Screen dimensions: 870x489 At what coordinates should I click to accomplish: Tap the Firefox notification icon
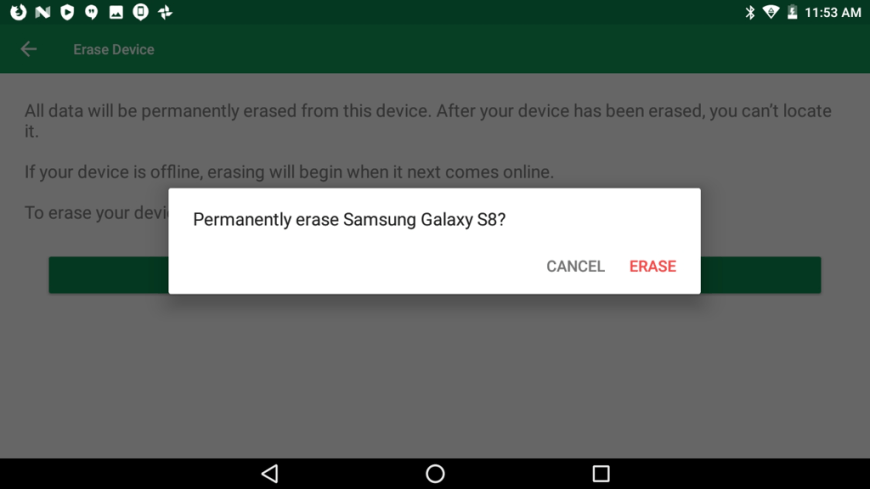point(18,12)
